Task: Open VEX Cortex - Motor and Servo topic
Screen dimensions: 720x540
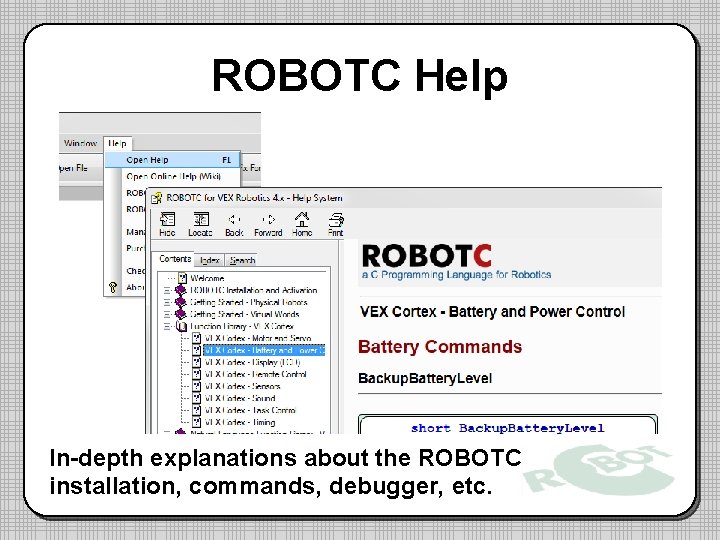Action: [258, 338]
